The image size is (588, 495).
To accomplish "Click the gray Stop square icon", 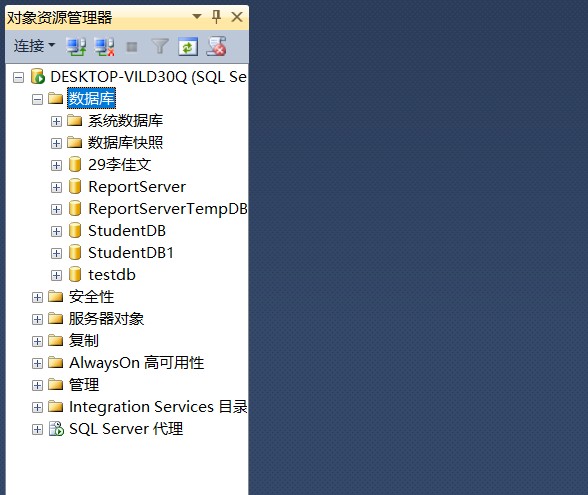I will click(x=132, y=47).
